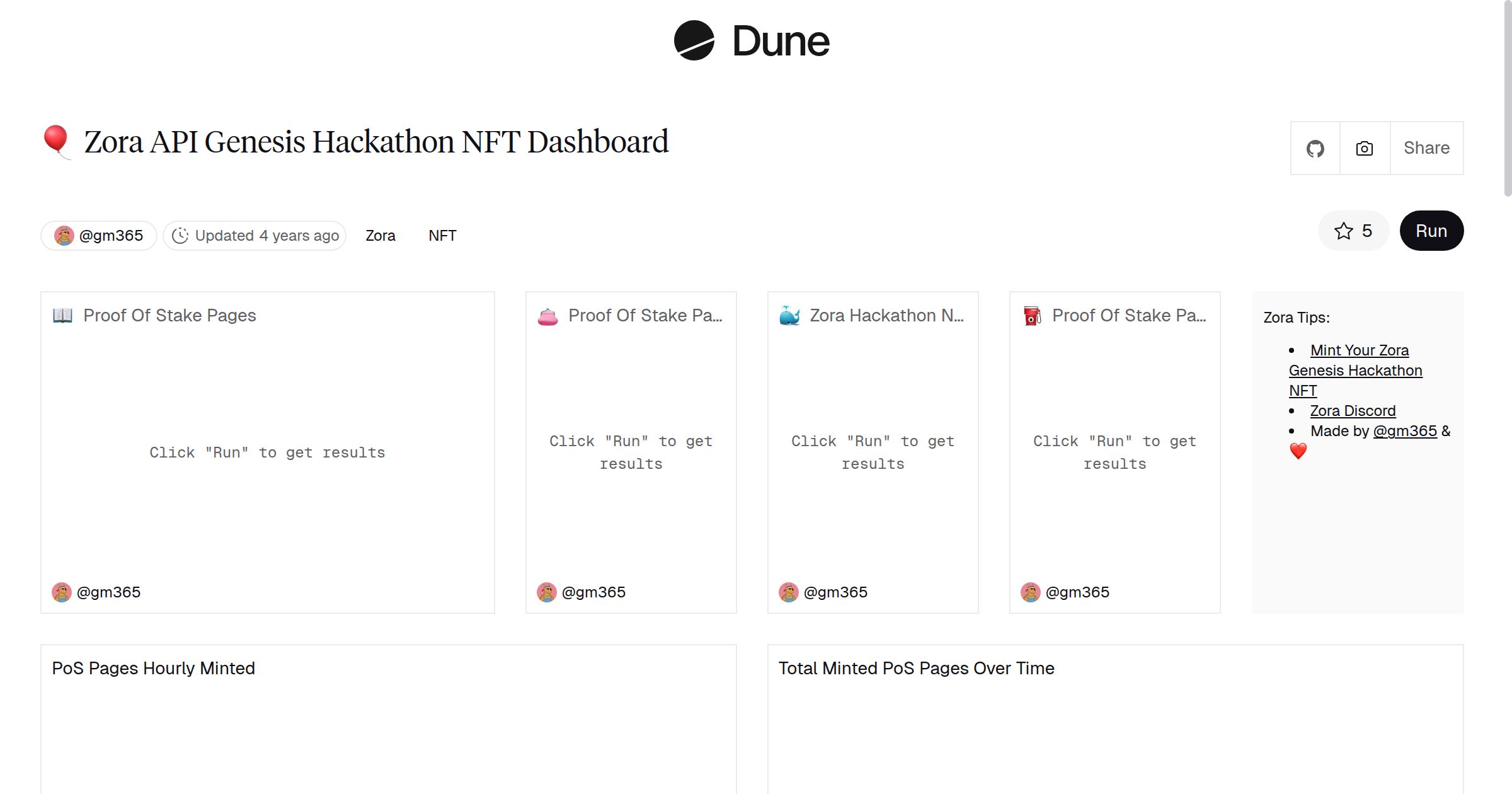This screenshot has width=1512, height=794.
Task: Click the @gm365 avatar in the author chip
Action: [63, 235]
